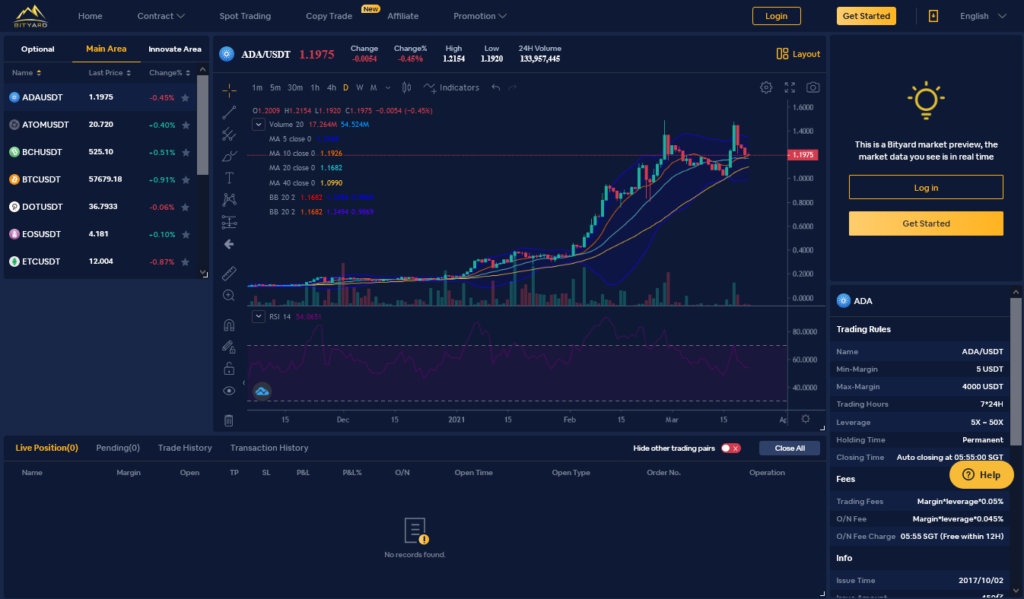
Task: Select the ruler measure tool
Action: click(x=229, y=273)
